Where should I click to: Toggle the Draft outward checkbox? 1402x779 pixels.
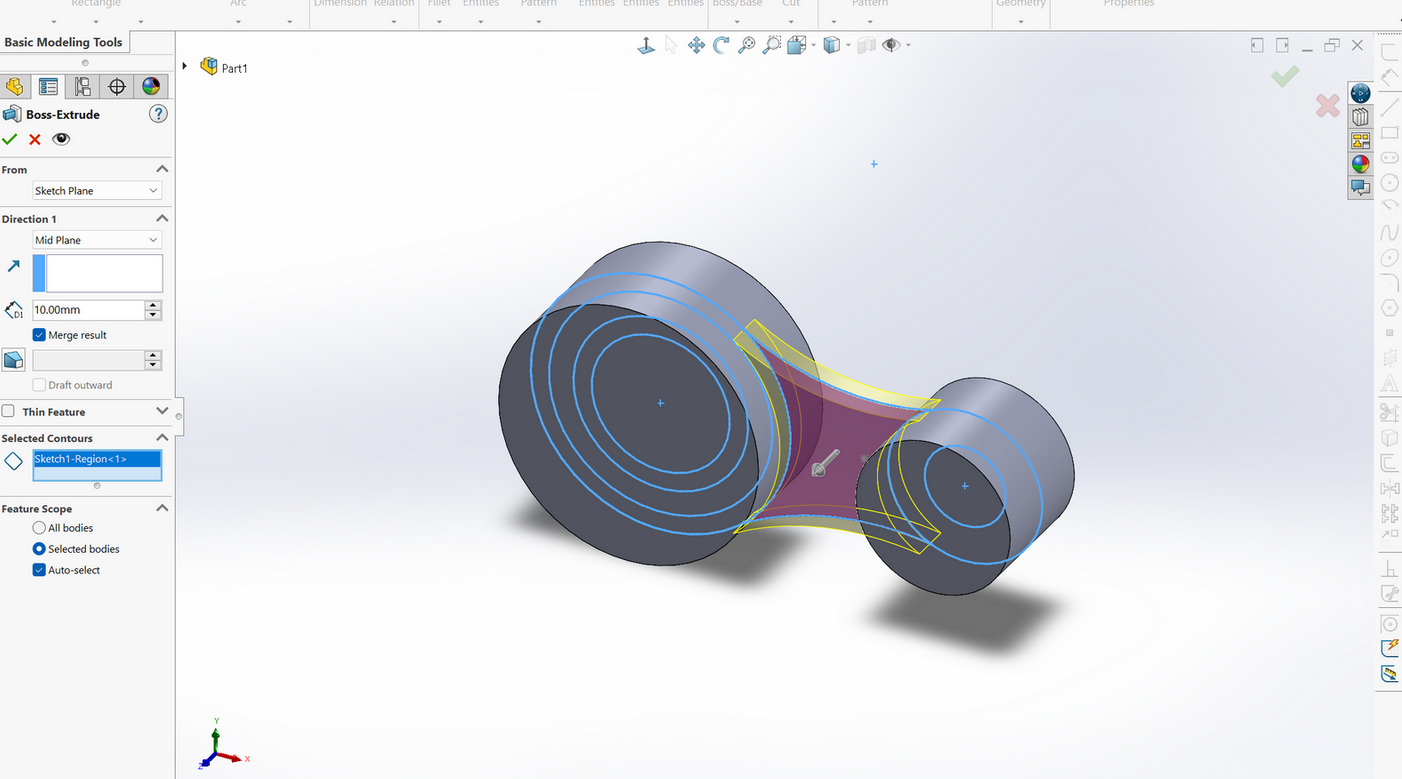(39, 385)
